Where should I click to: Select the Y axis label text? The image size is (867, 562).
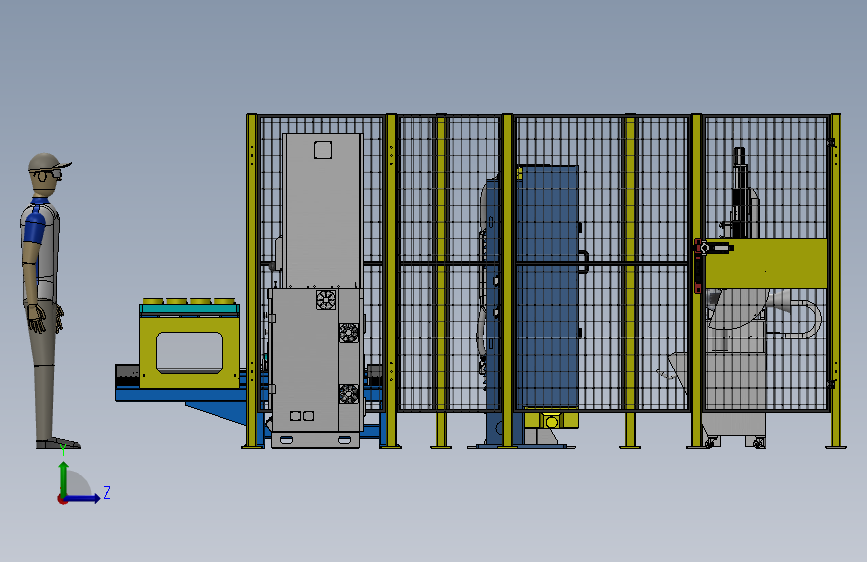63,449
